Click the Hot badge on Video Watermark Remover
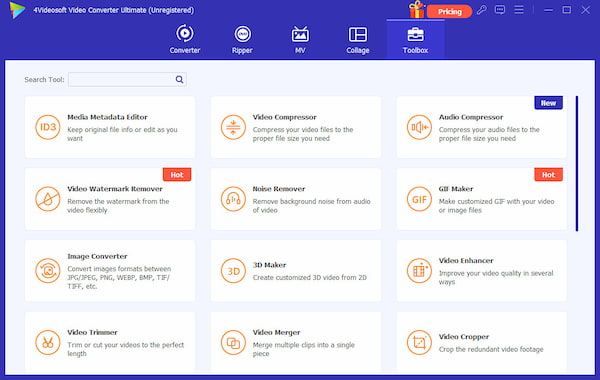The image size is (600, 380). point(177,175)
